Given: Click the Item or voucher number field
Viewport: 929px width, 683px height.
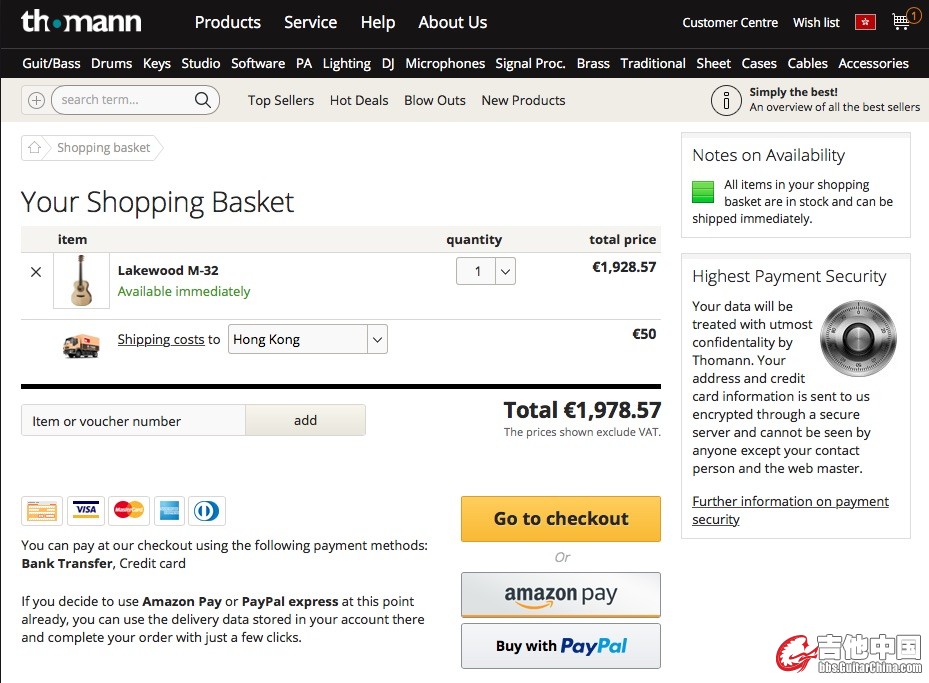Looking at the screenshot, I should 133,421.
